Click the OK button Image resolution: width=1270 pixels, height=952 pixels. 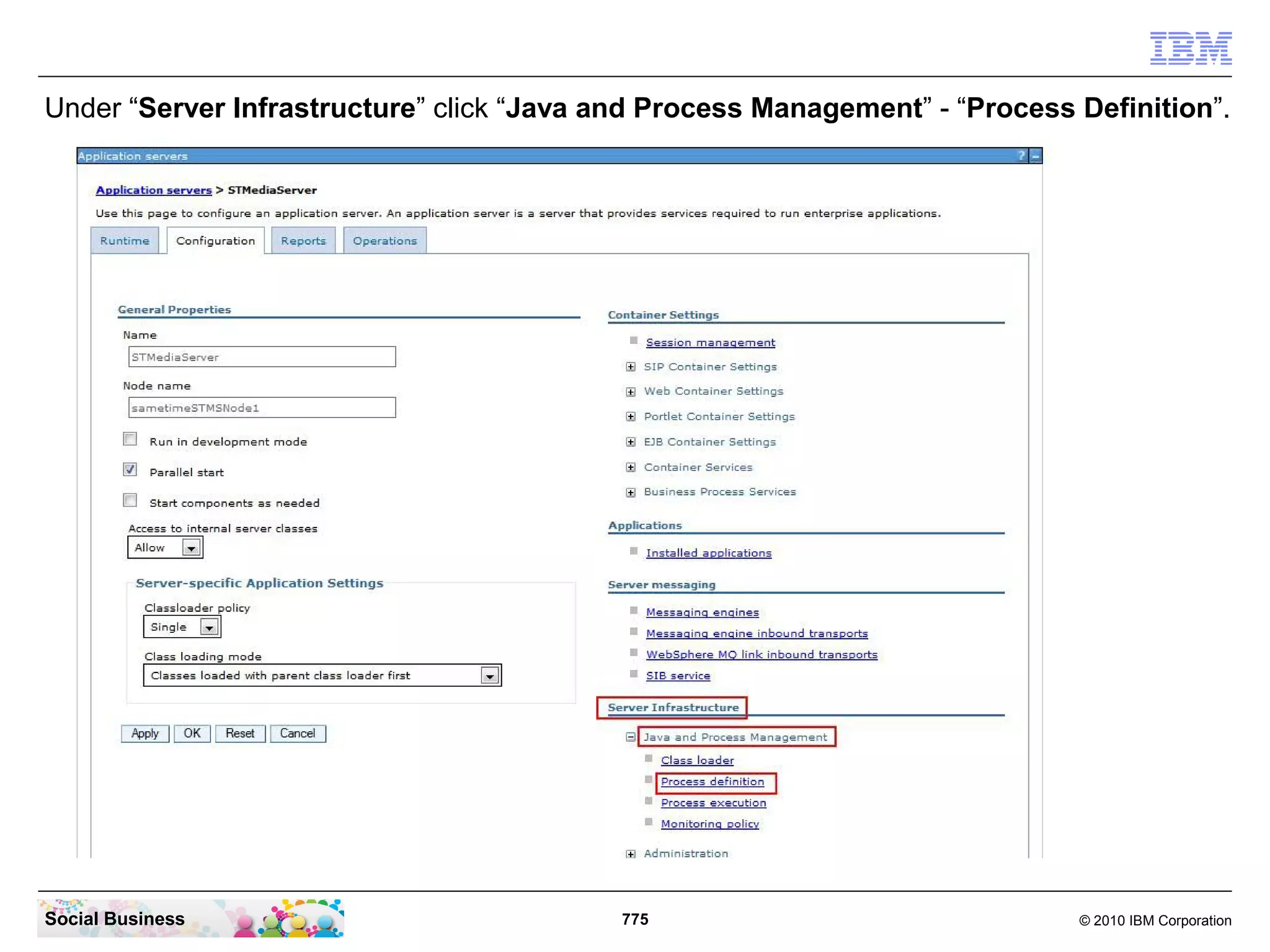(192, 733)
